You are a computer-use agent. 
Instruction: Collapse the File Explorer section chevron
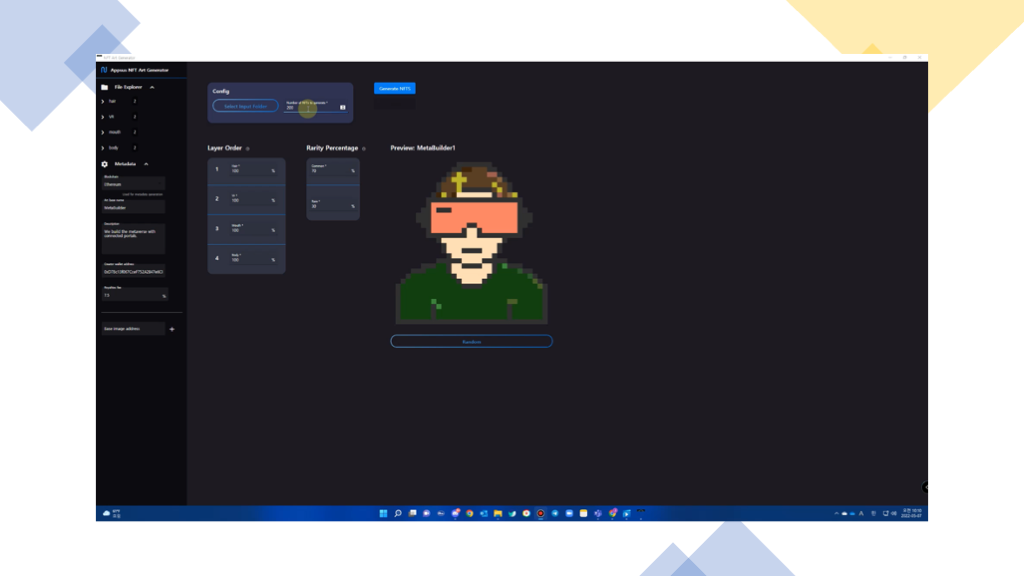coord(152,88)
